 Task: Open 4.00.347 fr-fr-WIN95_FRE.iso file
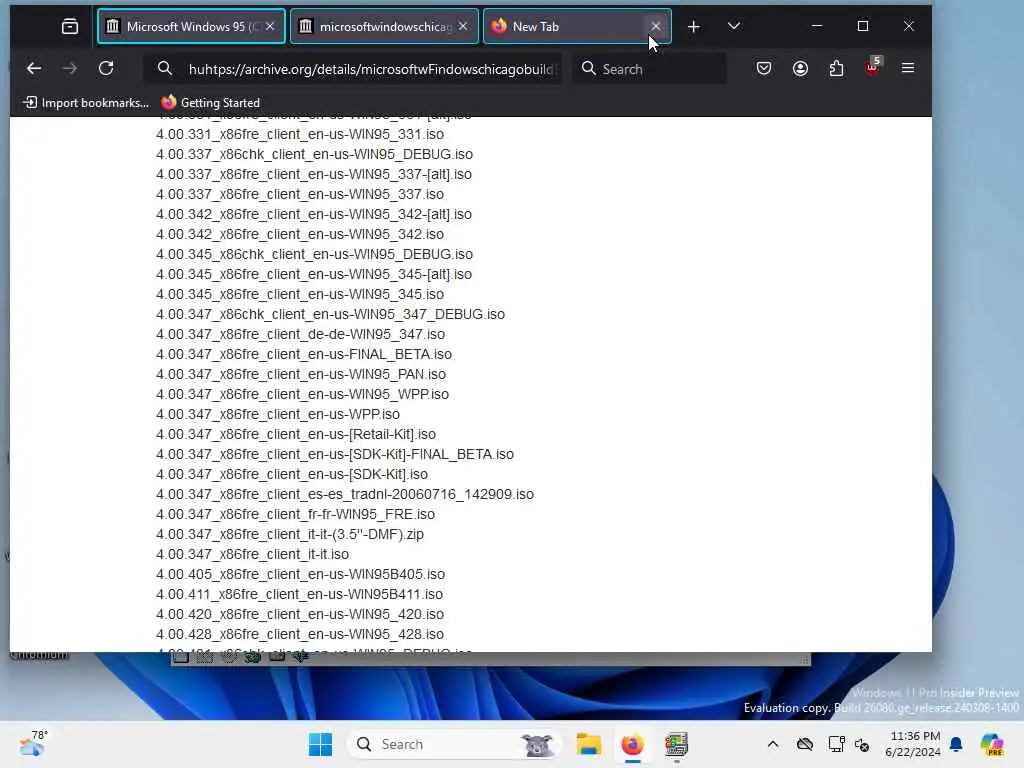tap(295, 514)
